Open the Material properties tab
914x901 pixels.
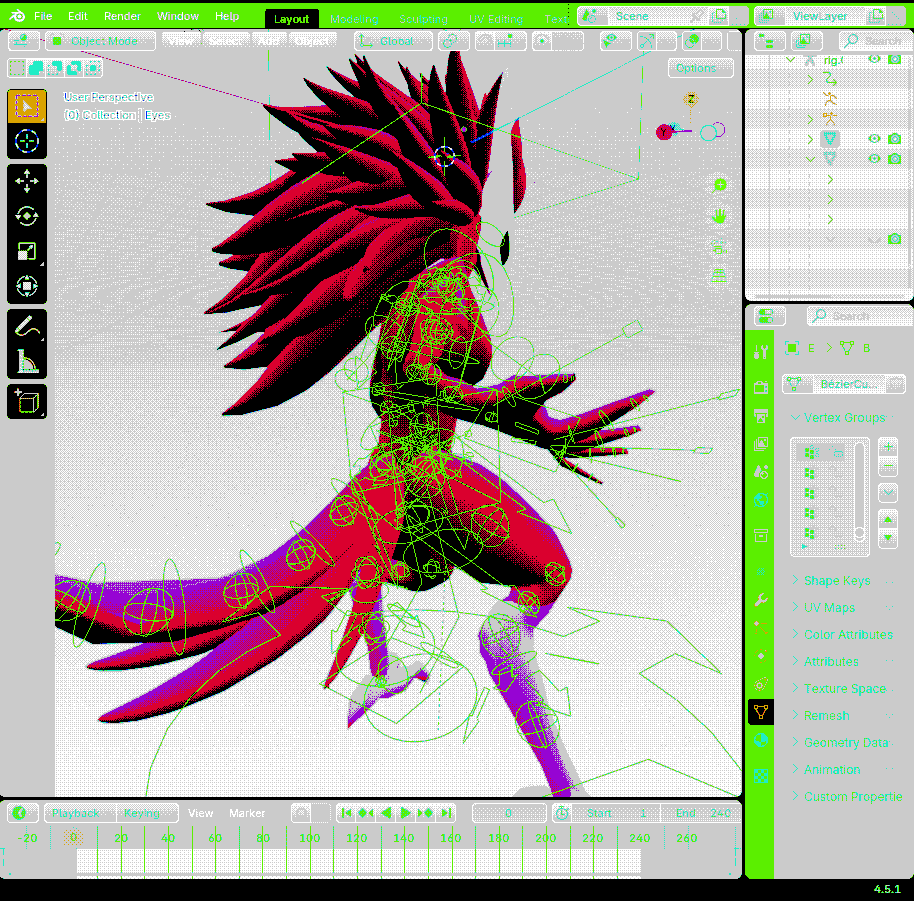click(761, 740)
